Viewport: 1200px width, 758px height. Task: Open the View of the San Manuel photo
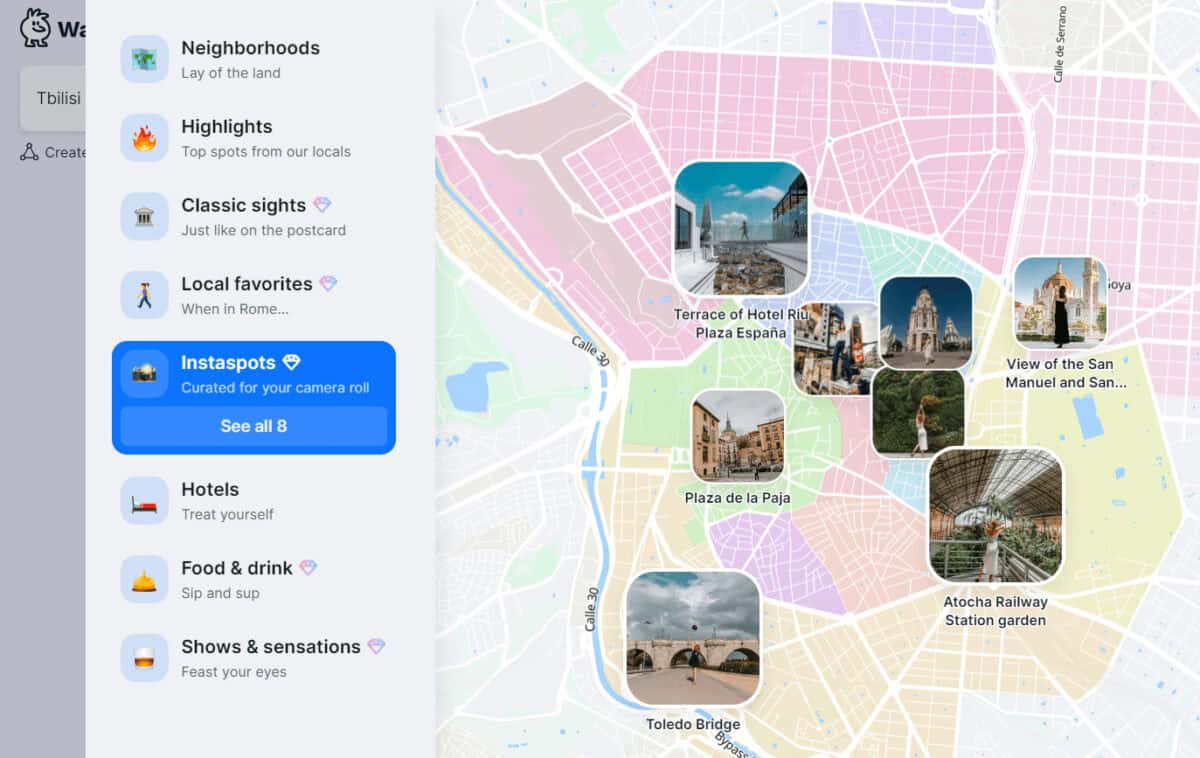[1063, 300]
